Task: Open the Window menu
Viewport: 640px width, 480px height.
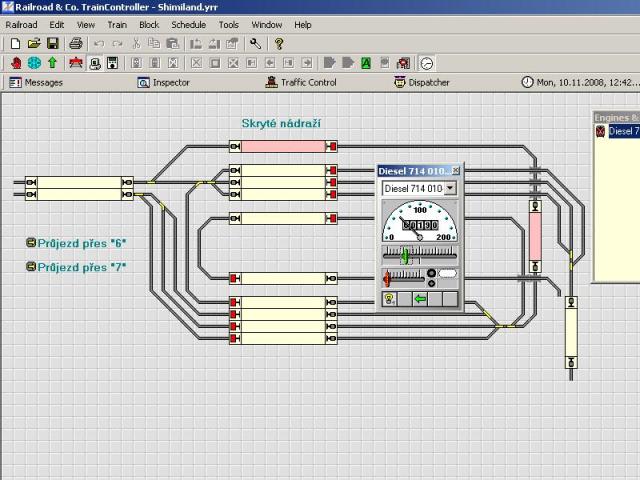Action: [267, 25]
